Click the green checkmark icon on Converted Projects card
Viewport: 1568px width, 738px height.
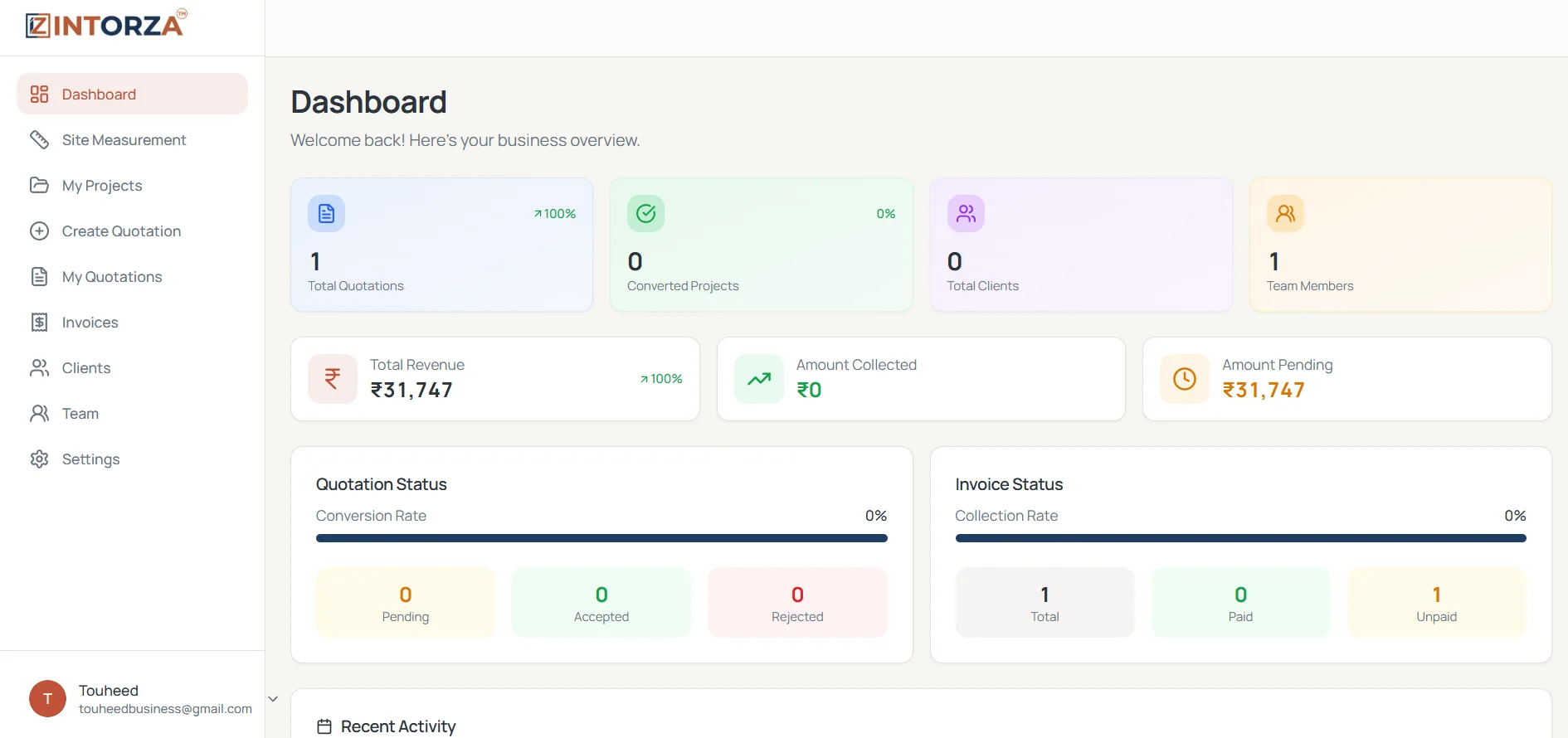[x=645, y=214]
